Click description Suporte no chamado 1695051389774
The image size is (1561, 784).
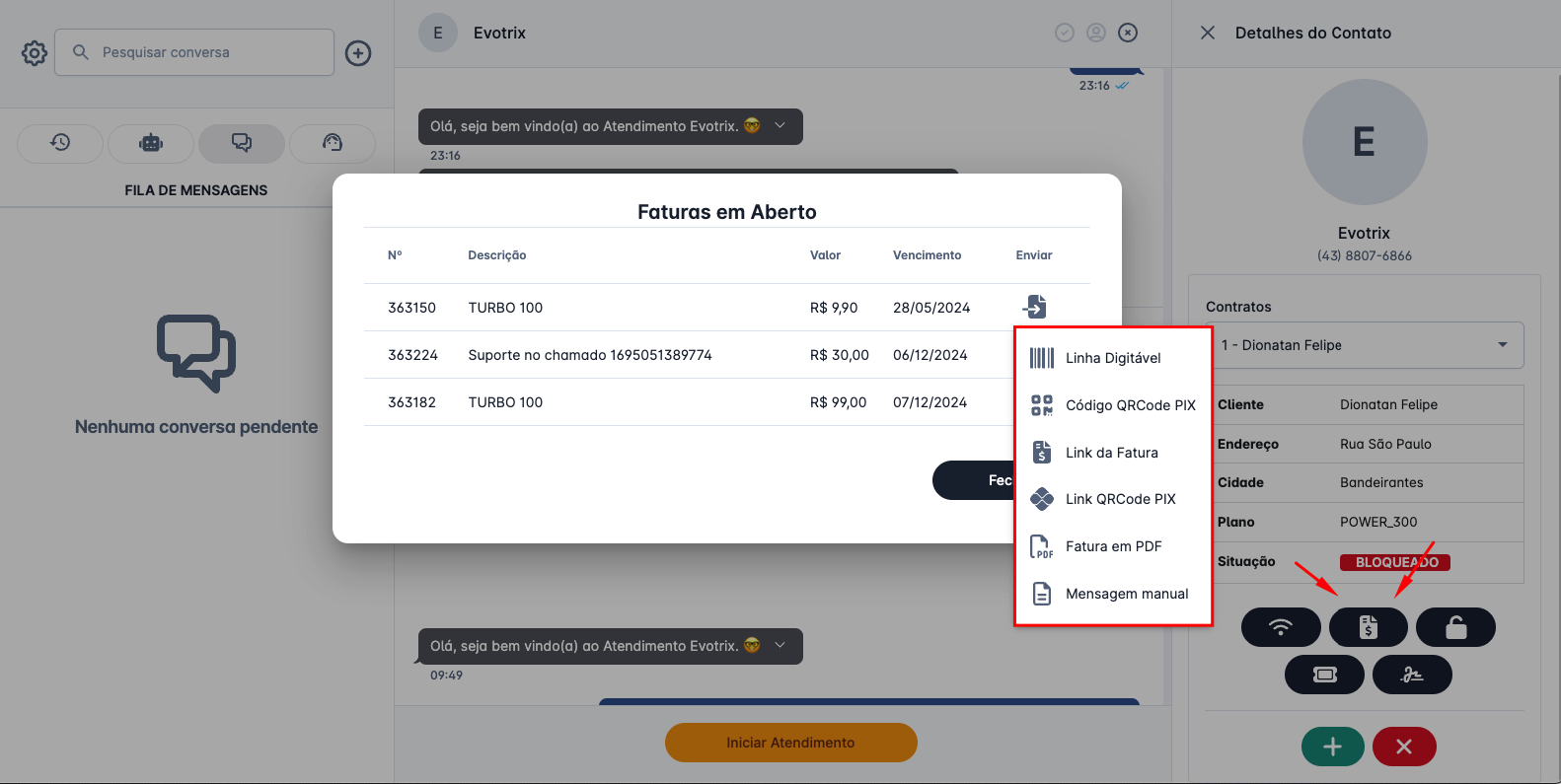[590, 355]
